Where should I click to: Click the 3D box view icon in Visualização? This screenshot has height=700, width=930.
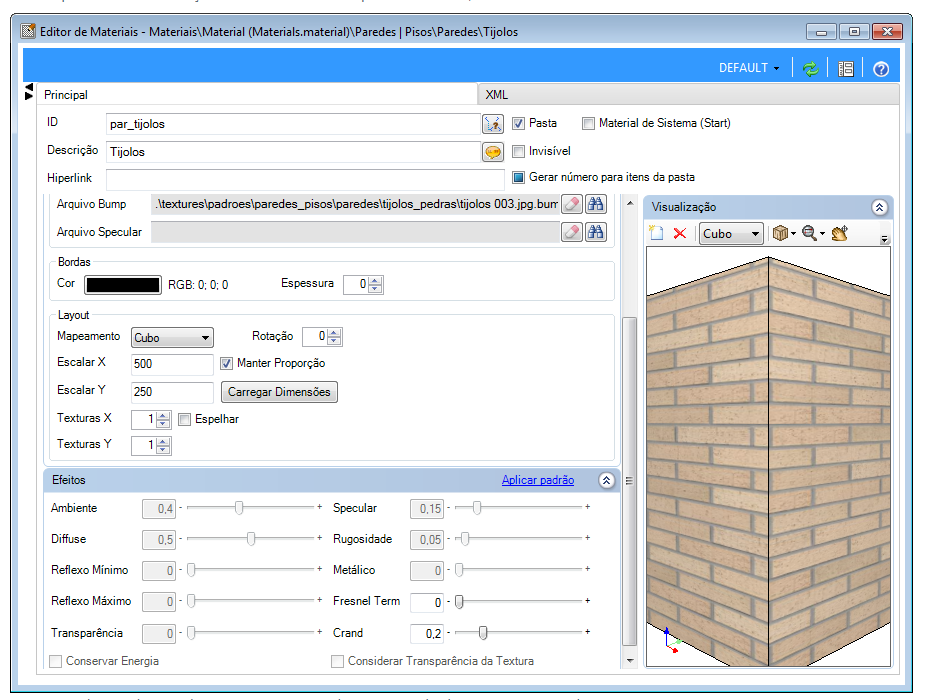click(x=780, y=233)
